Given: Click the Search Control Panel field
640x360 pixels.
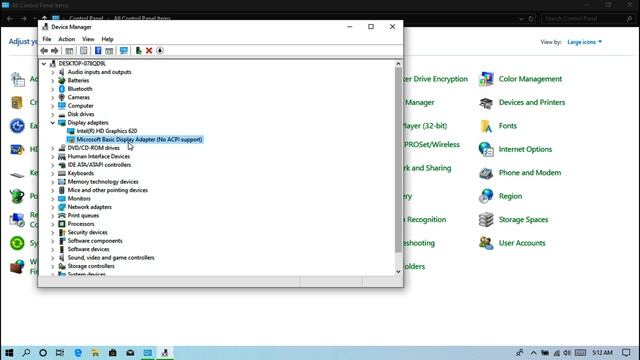Looking at the screenshot, I should pyautogui.click(x=587, y=19).
